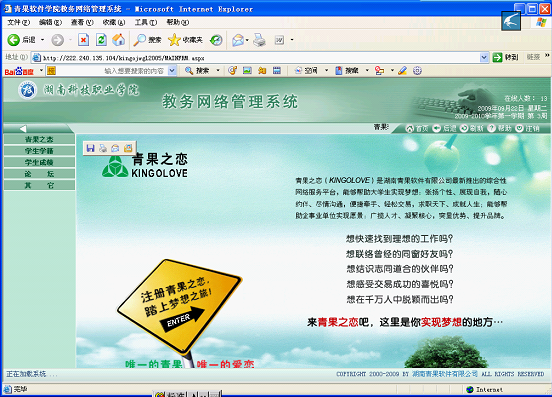Click 注销 to log out
Screen dimensions: 552x397
tap(527, 129)
